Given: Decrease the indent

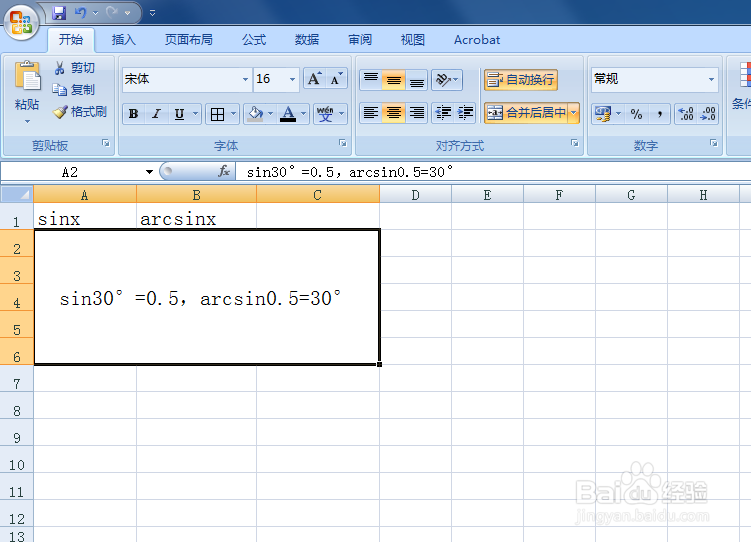Looking at the screenshot, I should [x=443, y=113].
